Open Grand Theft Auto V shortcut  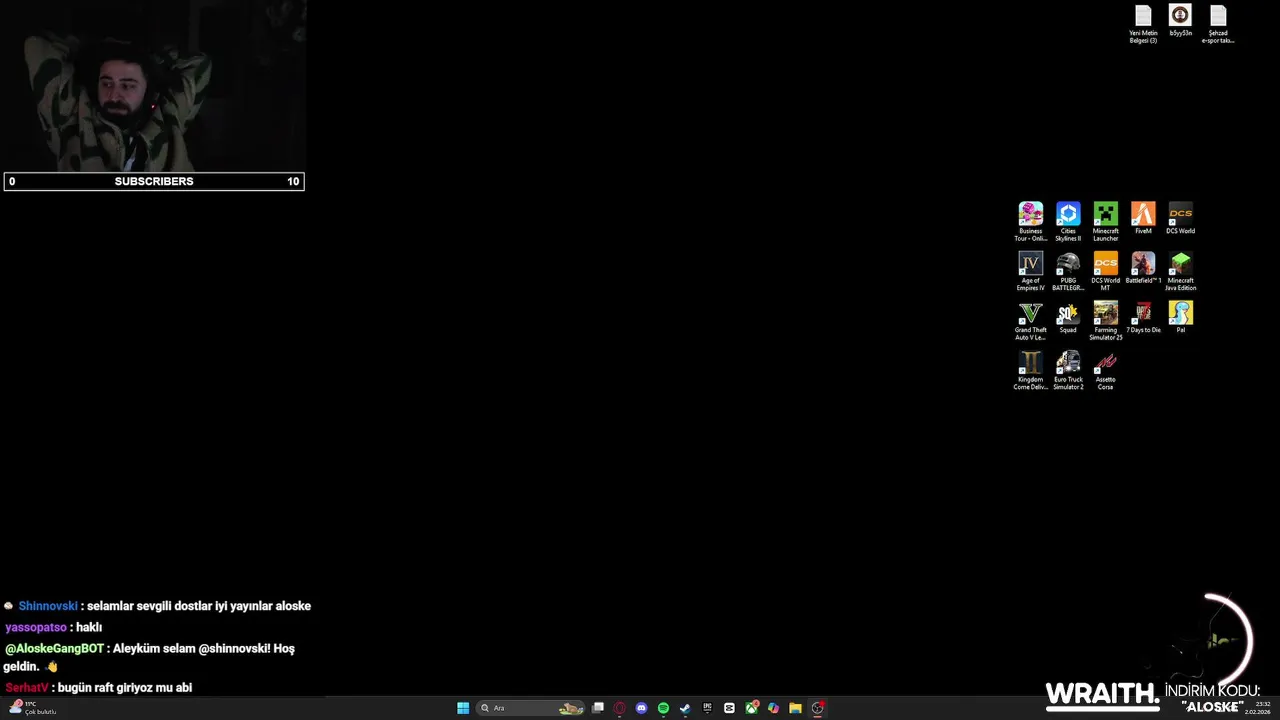pyautogui.click(x=1030, y=321)
